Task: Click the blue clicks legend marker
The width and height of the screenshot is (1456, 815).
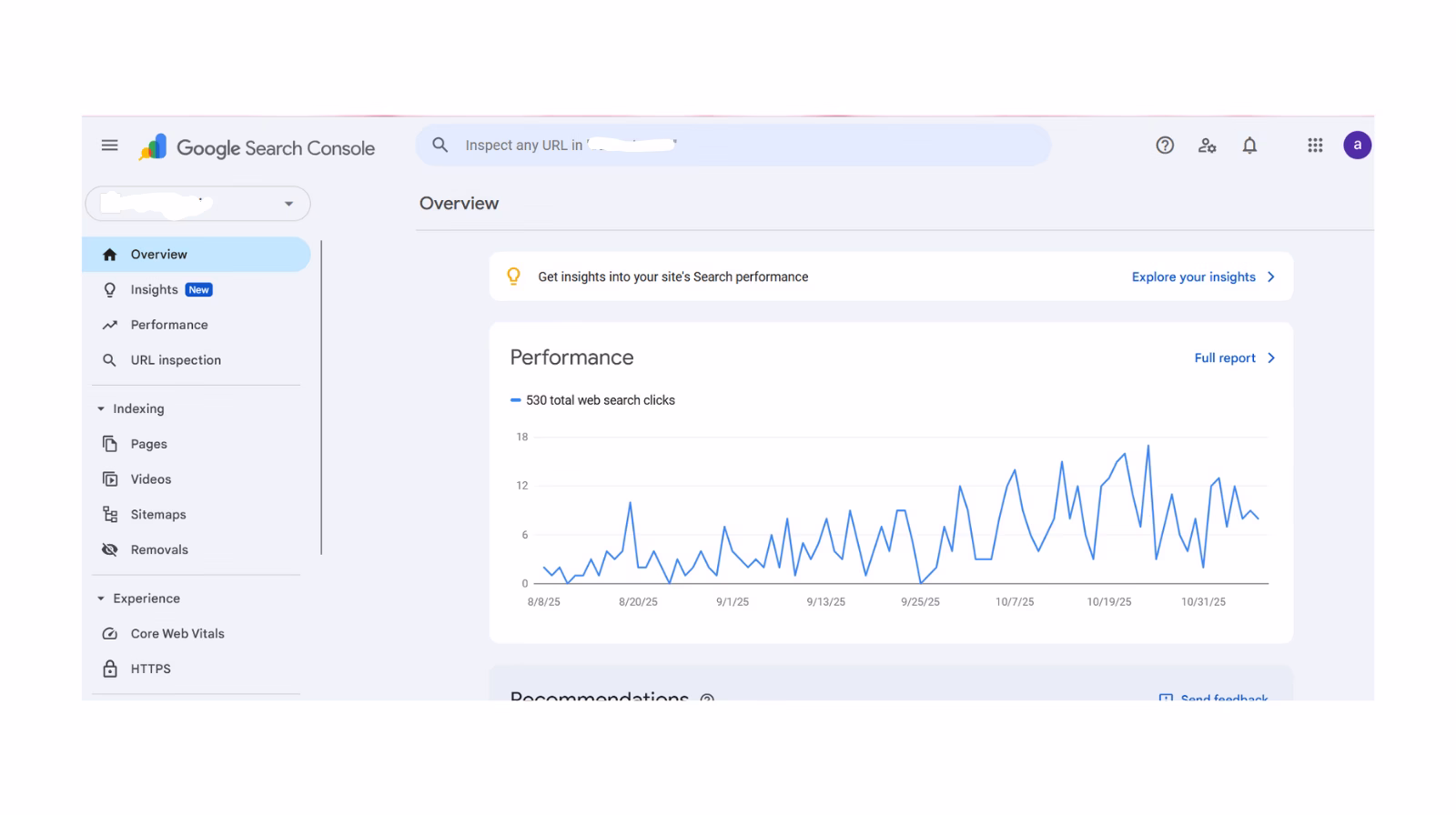Action: [x=516, y=400]
